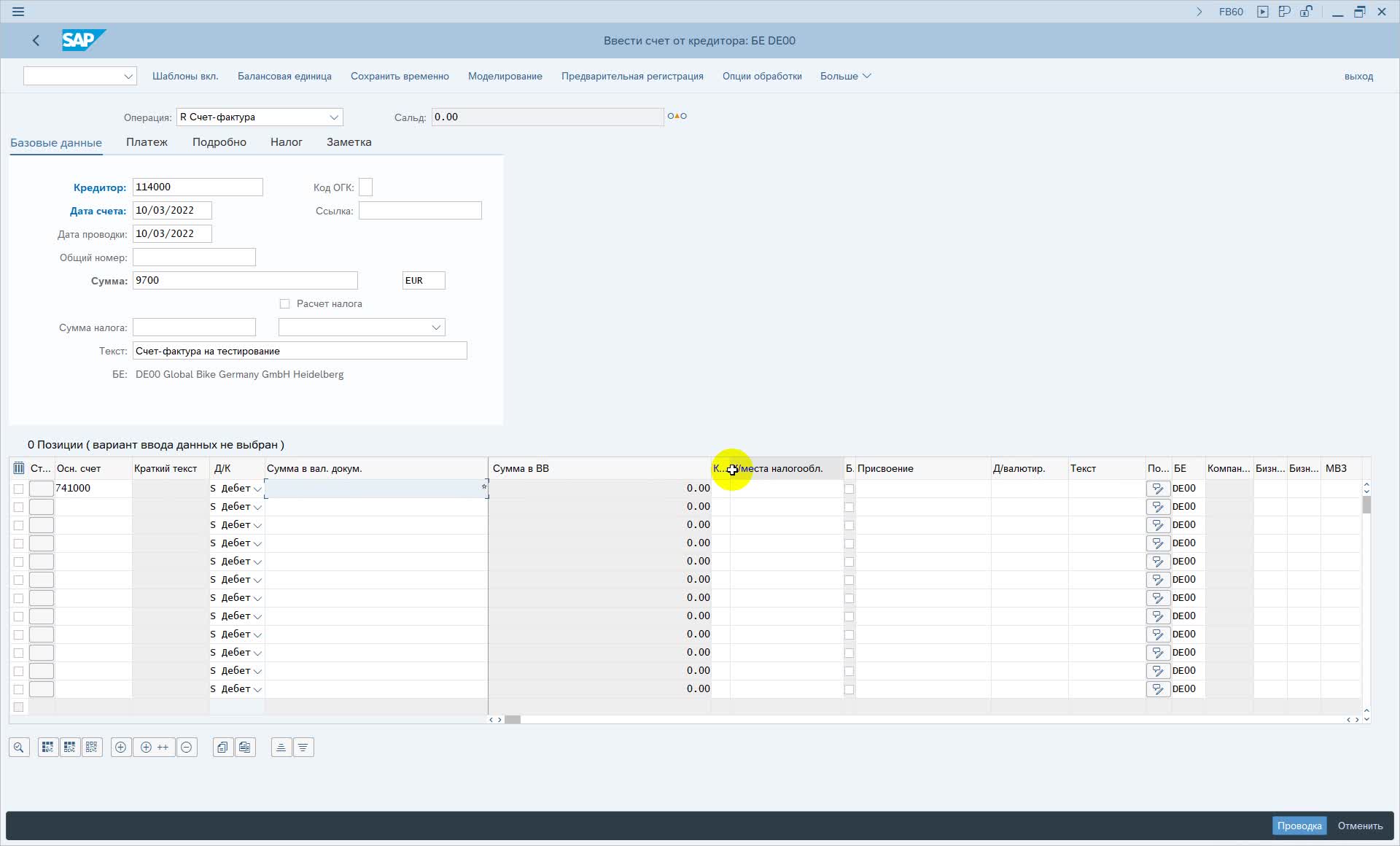The image size is (1400, 846).
Task: Open the Дебет dropdown in third row
Action: (x=257, y=525)
